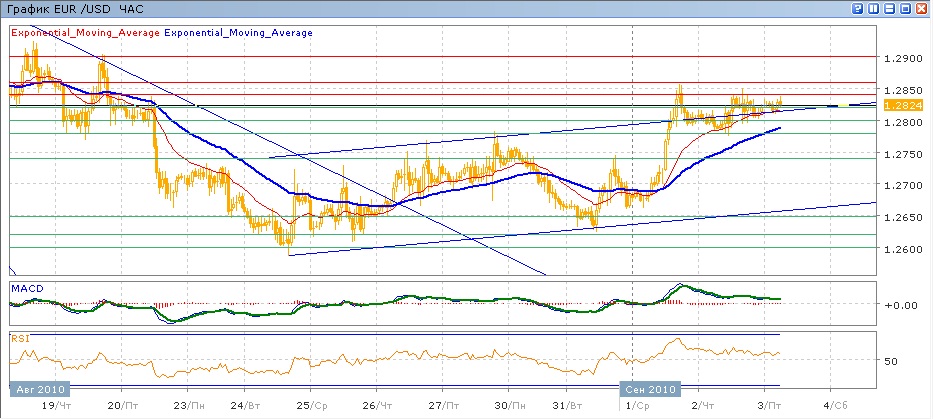Close the EUR/USD chart window
The width and height of the screenshot is (933, 419).
[922, 8]
